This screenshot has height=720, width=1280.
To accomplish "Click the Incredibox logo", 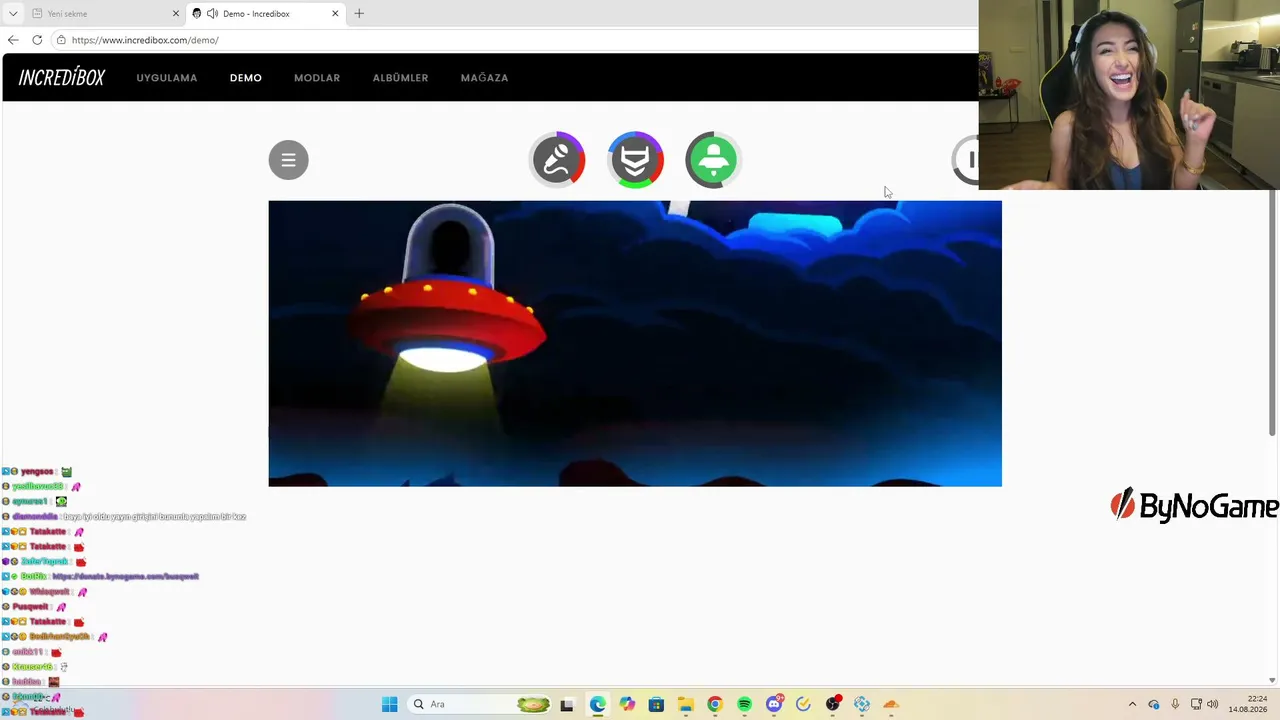I will pyautogui.click(x=61, y=78).
